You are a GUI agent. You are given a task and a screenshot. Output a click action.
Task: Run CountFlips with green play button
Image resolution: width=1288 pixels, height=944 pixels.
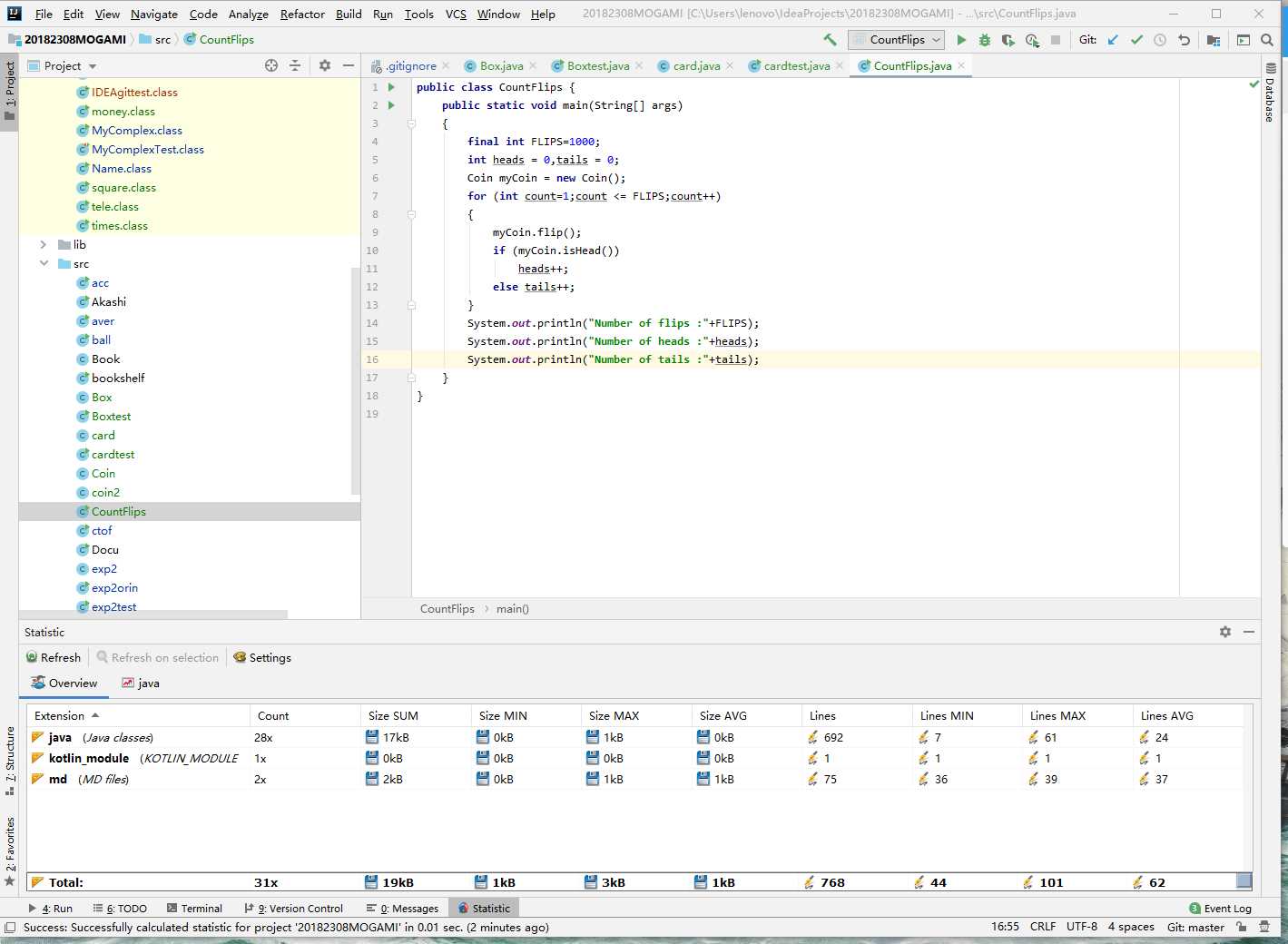click(961, 40)
